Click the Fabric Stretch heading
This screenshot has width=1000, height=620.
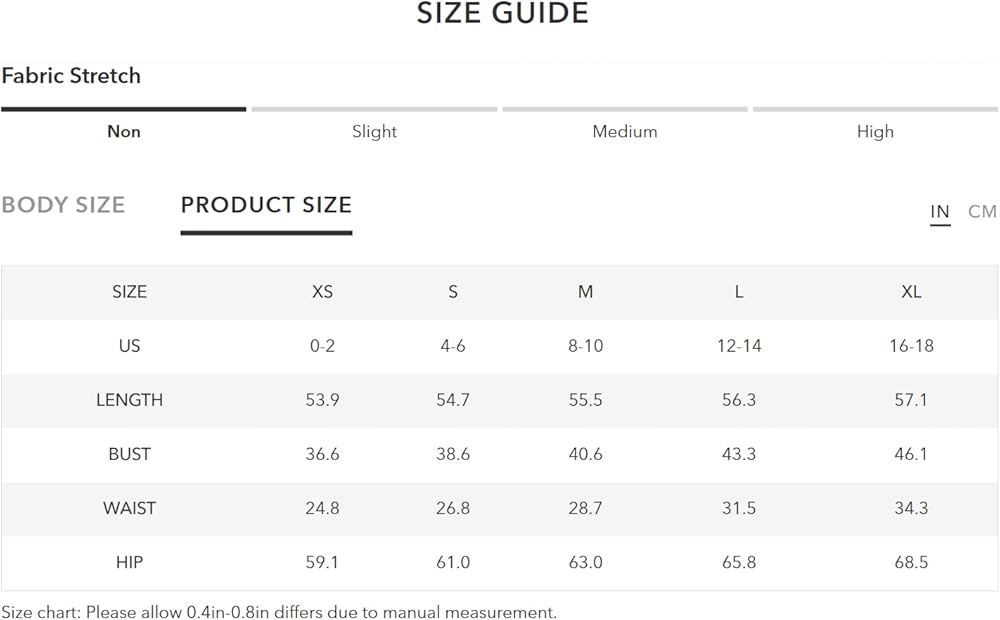(x=71, y=76)
